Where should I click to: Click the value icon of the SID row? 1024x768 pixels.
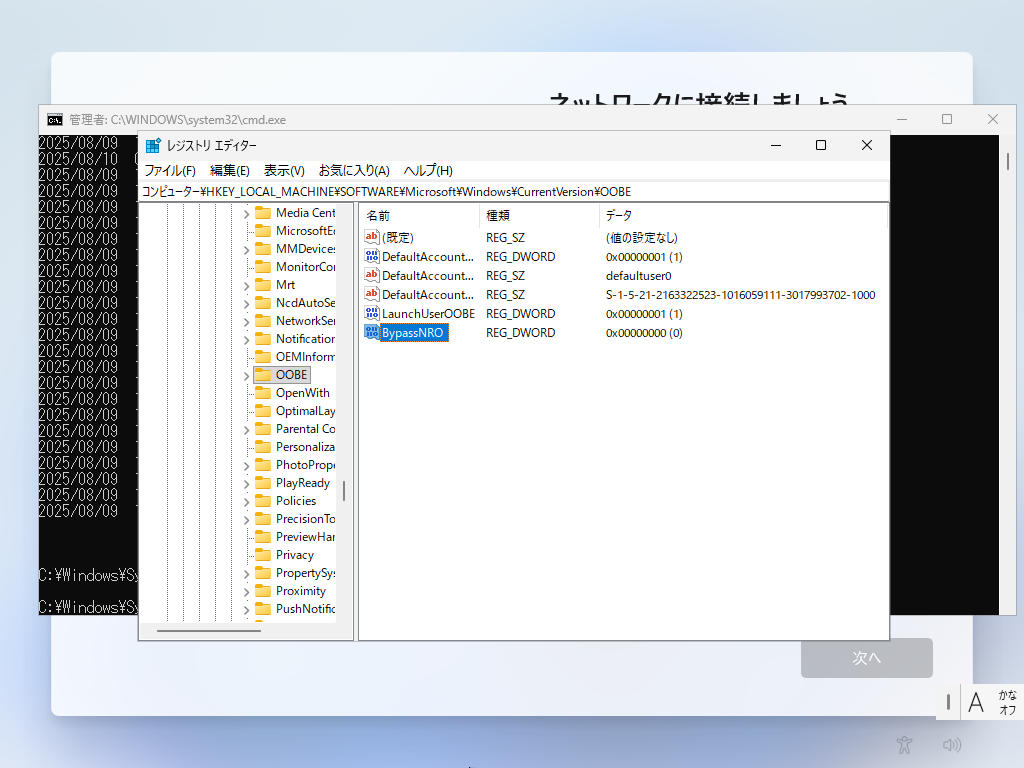click(x=372, y=295)
